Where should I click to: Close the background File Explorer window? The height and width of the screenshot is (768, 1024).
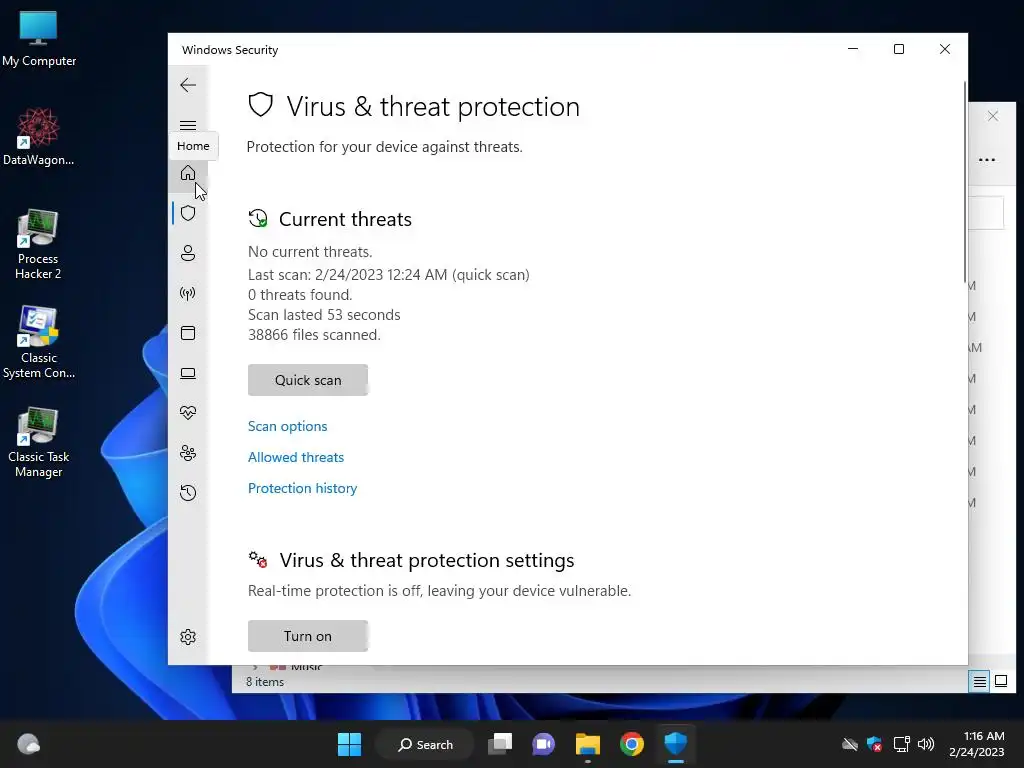(x=993, y=116)
